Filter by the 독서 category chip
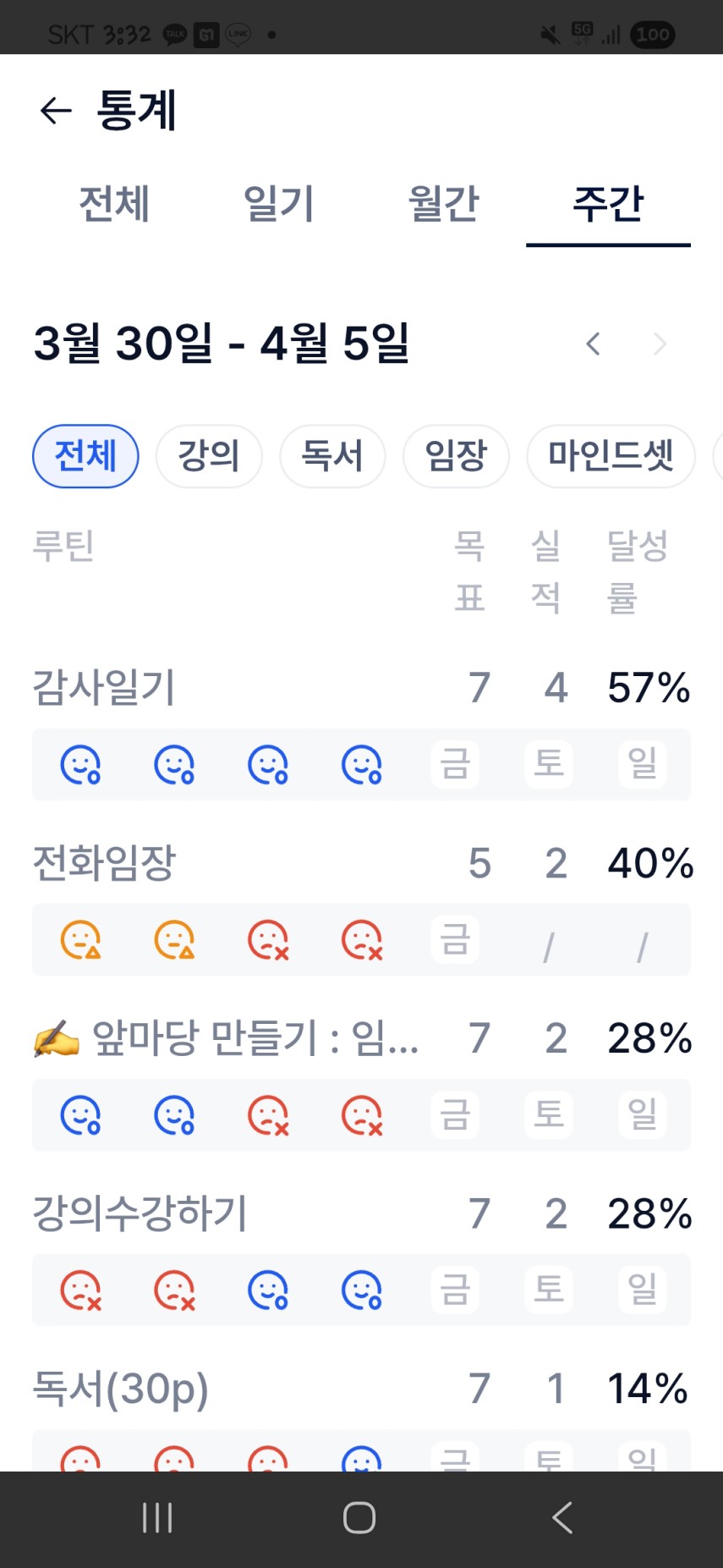 [x=332, y=456]
